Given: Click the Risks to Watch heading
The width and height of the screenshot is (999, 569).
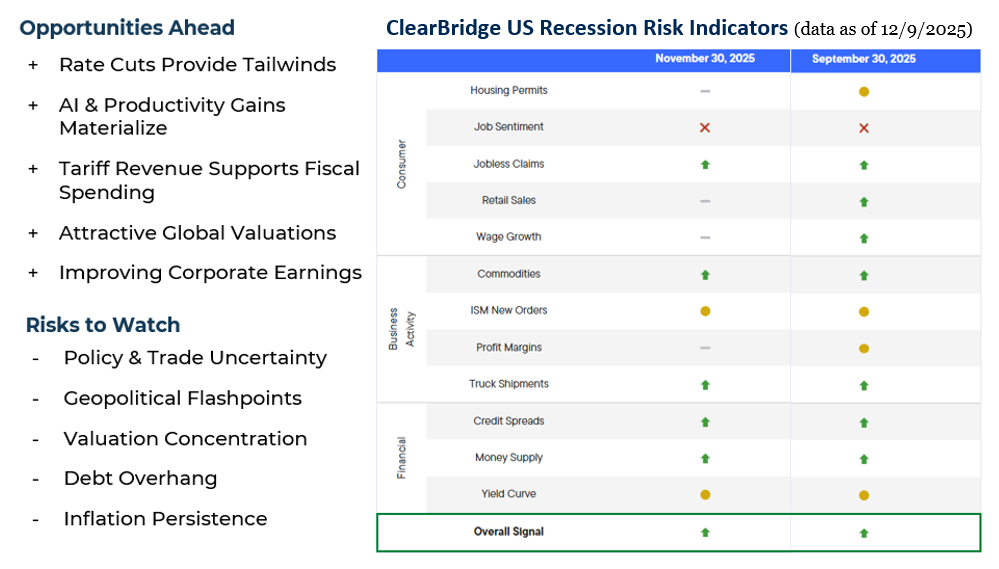Looking at the screenshot, I should pyautogui.click(x=103, y=325).
